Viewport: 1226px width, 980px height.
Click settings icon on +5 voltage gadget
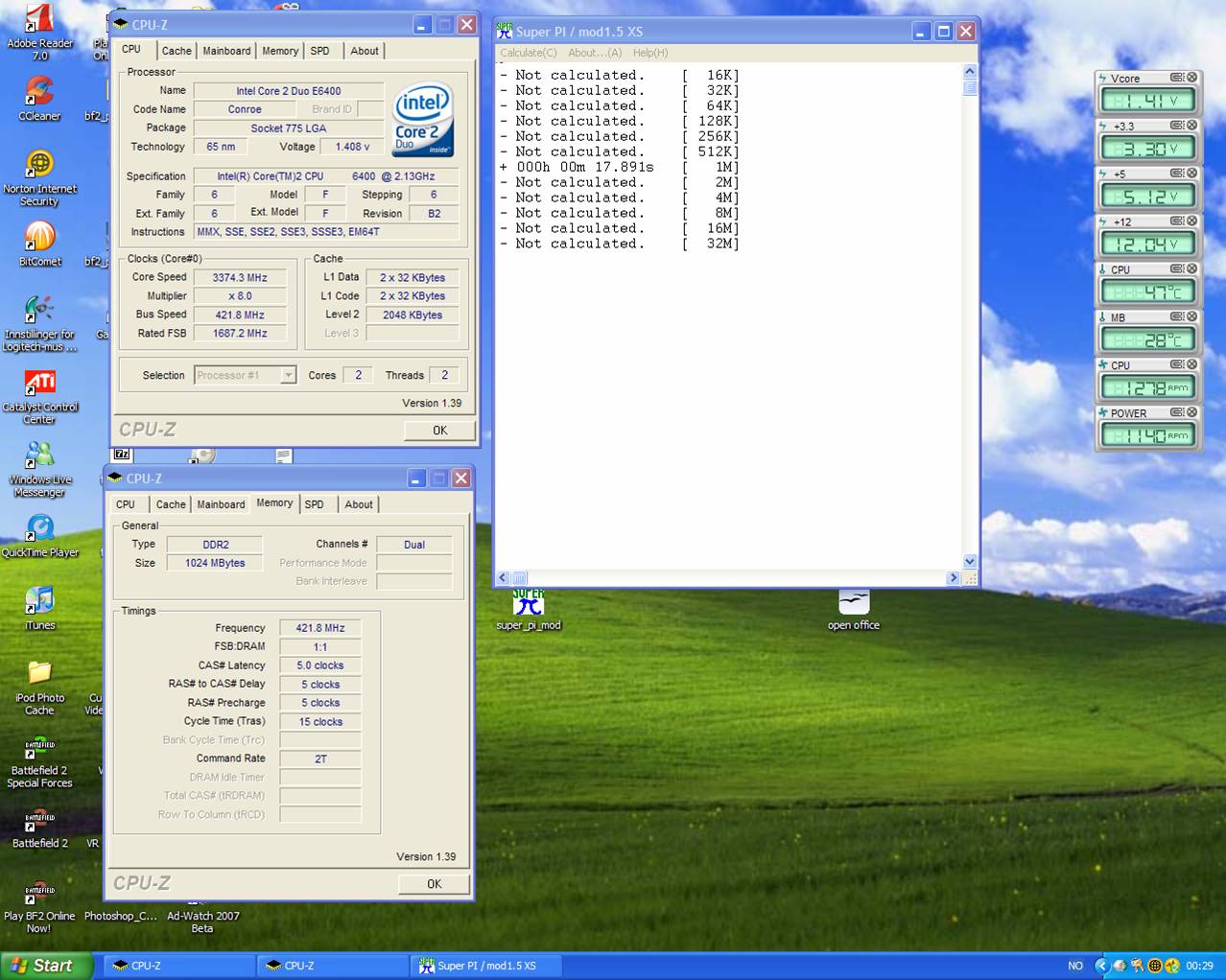point(1176,174)
